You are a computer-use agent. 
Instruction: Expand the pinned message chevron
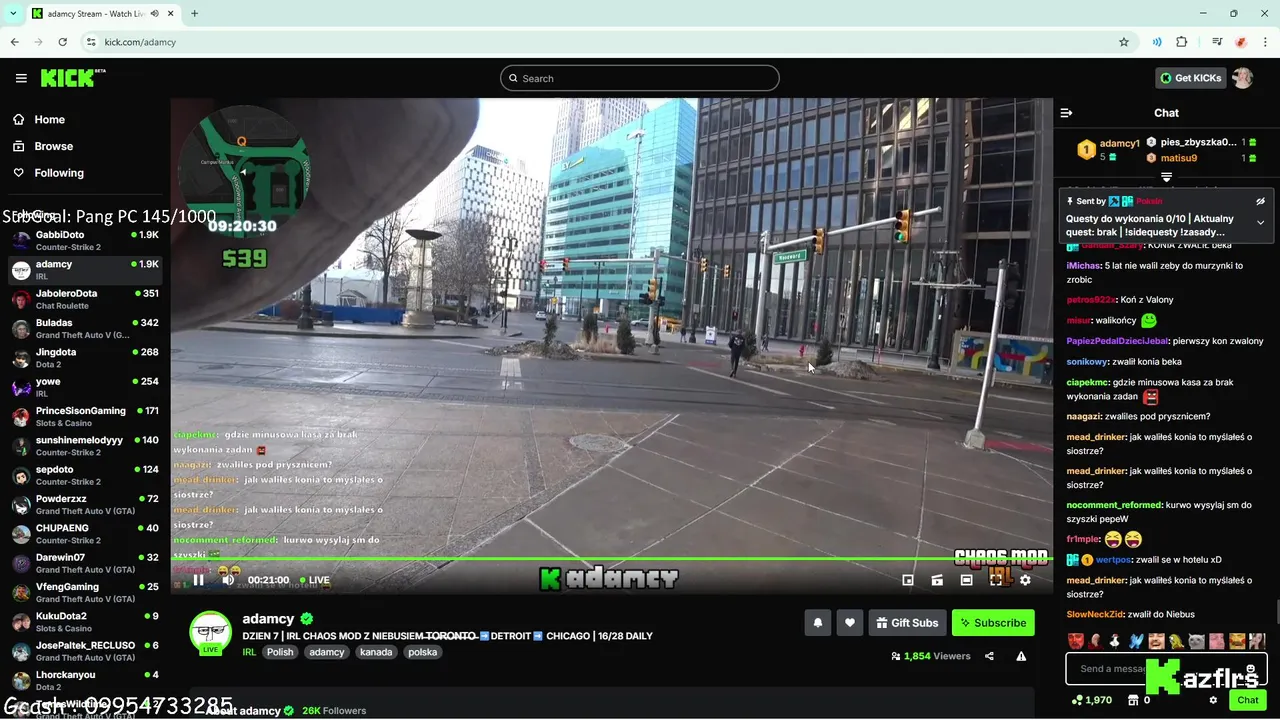[x=1260, y=222]
